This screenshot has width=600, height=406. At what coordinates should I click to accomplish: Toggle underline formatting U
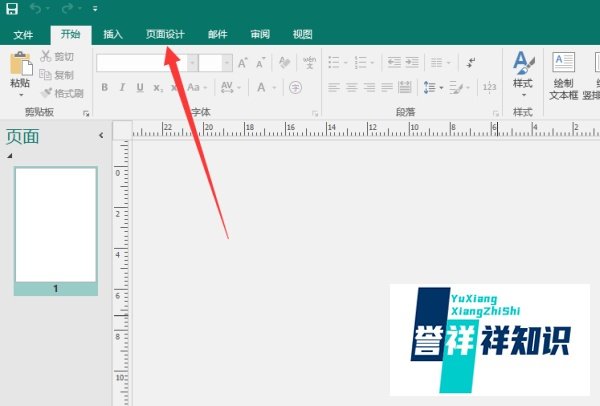(x=140, y=88)
